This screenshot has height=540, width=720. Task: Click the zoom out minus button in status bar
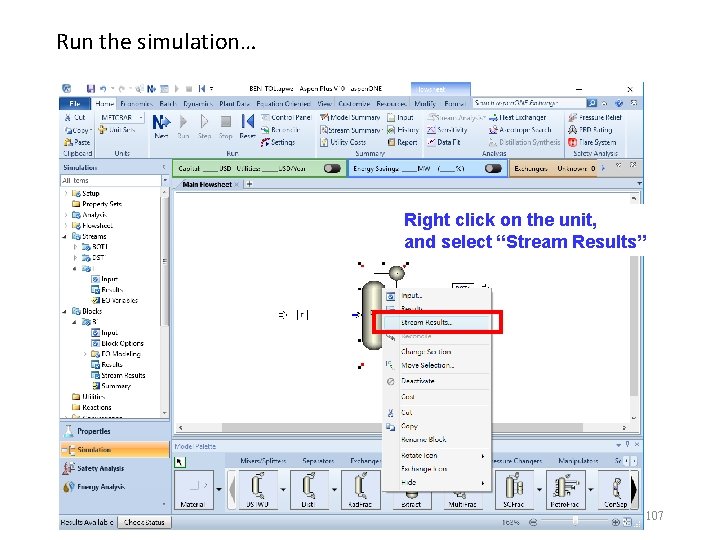point(533,522)
